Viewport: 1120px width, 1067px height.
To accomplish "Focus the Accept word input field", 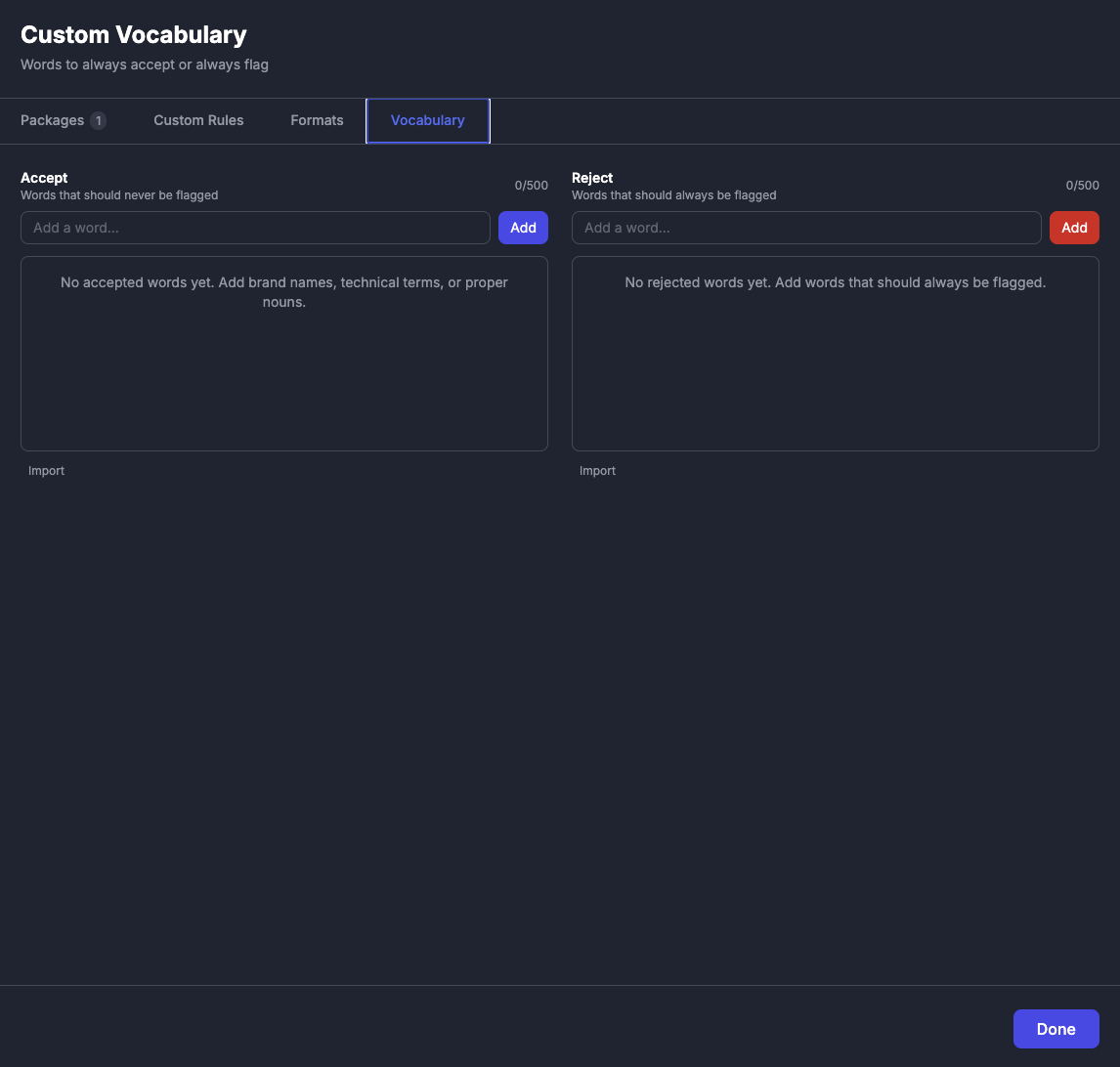I will point(255,228).
